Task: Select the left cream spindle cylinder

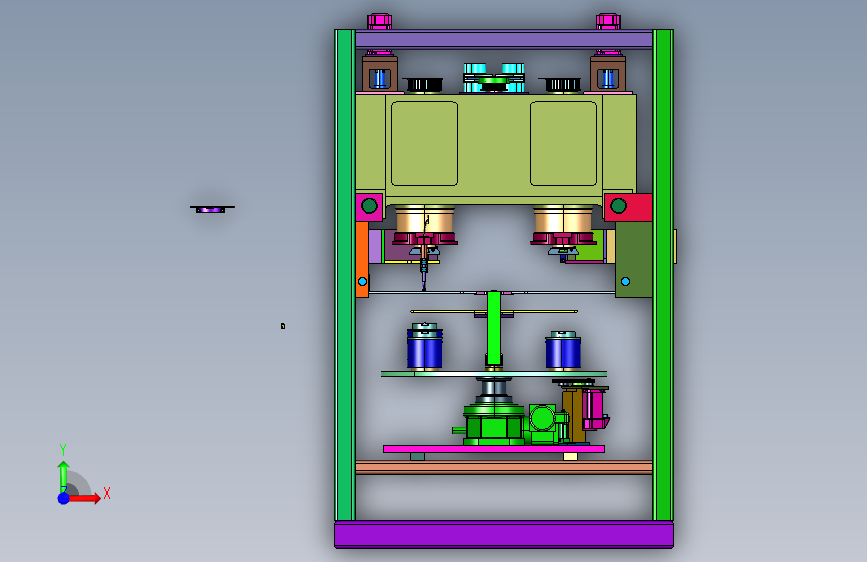Action: pos(425,220)
